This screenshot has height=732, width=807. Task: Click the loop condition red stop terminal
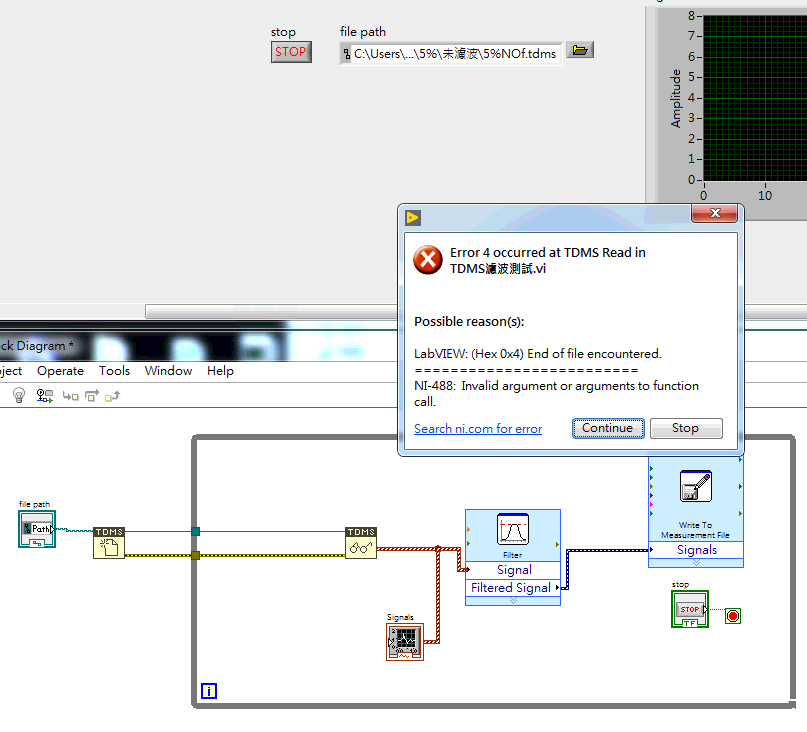tap(733, 616)
